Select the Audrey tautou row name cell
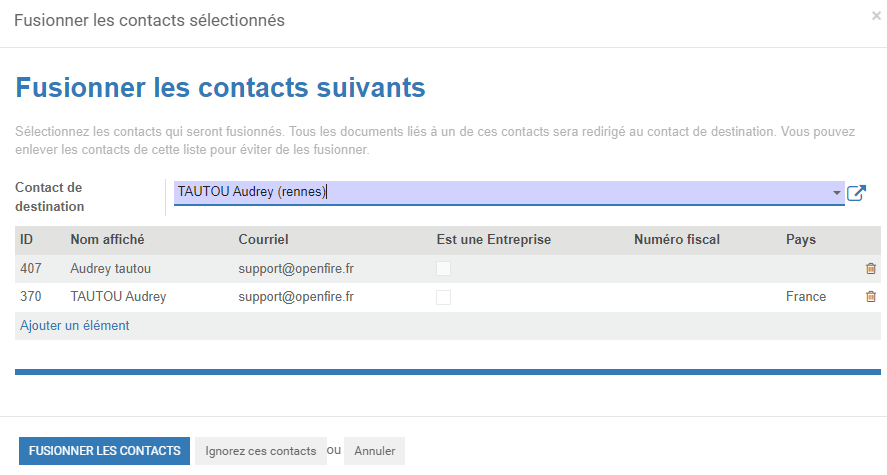 tap(110, 269)
